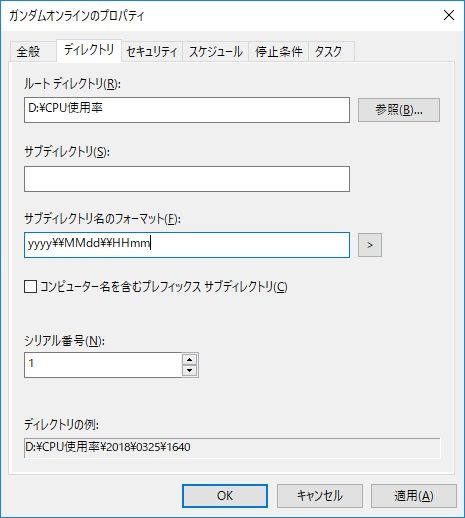The width and height of the screenshot is (465, 518).
Task: Switch to the セキュリティ tab
Action: pyautogui.click(x=152, y=52)
